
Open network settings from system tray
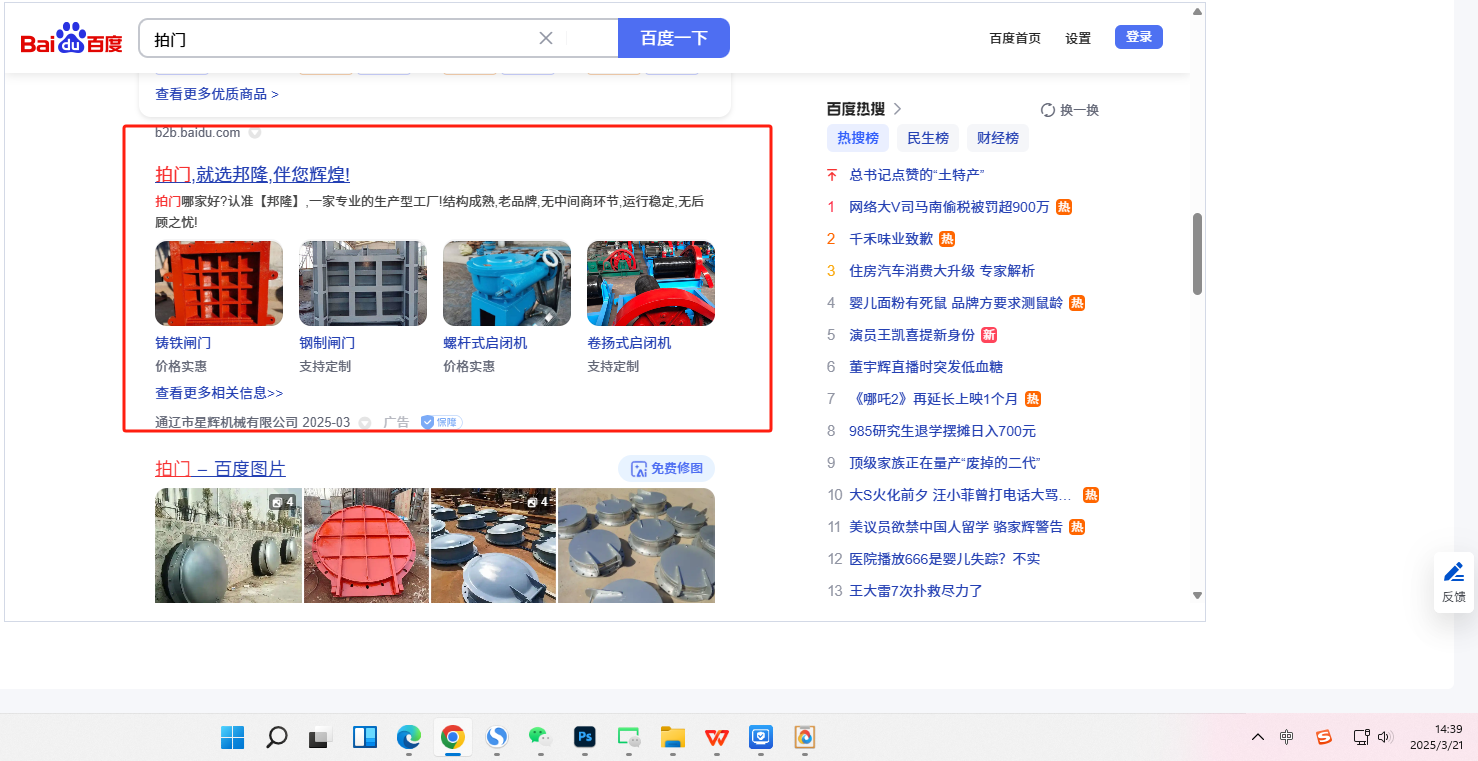point(1361,737)
